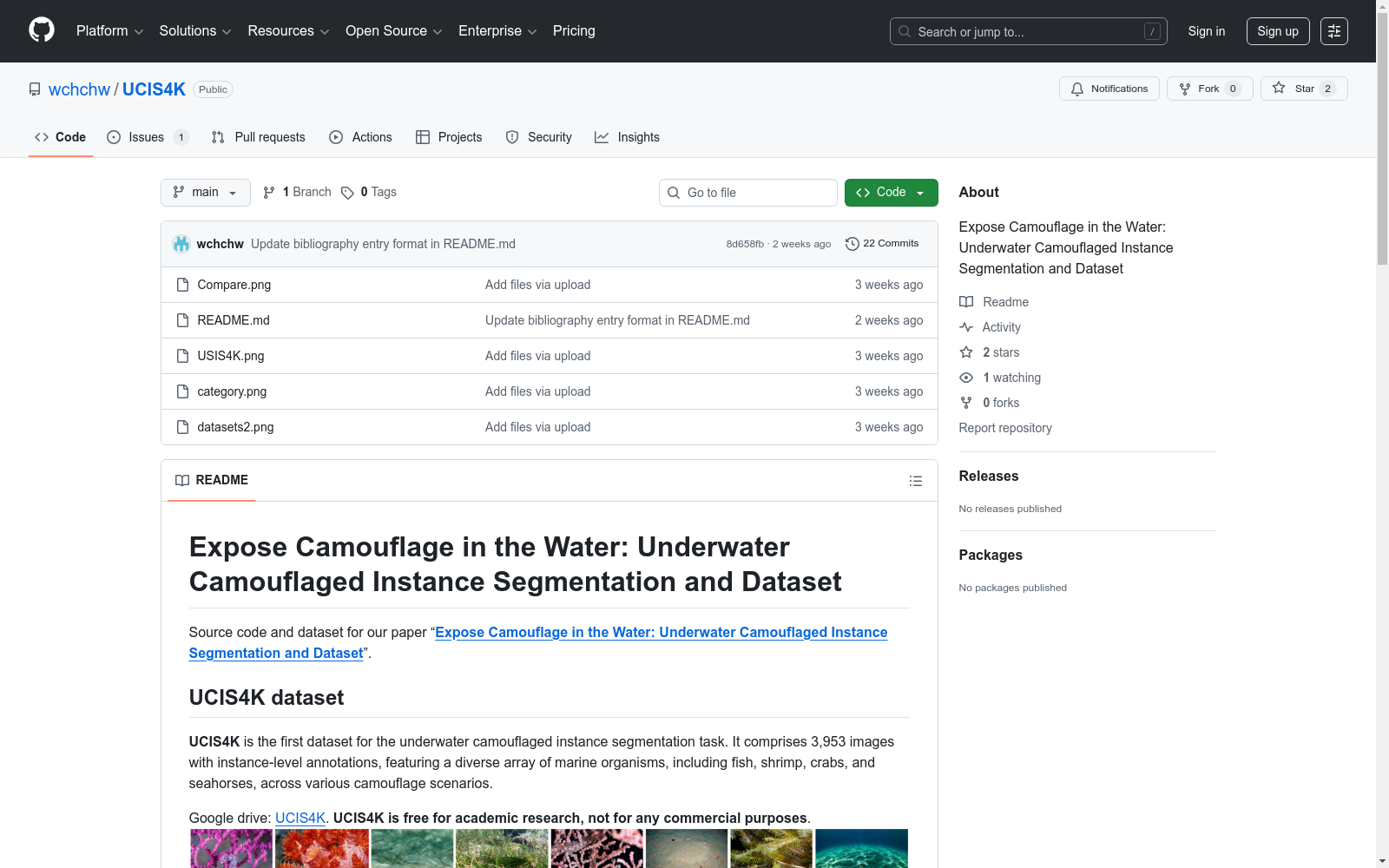Open the Security tab
The height and width of the screenshot is (868, 1389).
pyautogui.click(x=538, y=137)
